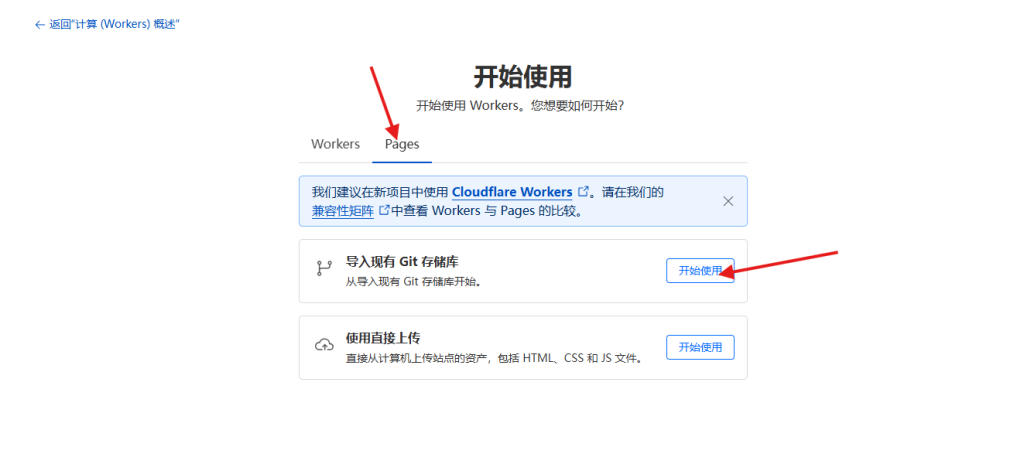Click the subtitle '开始使用 Workers。您想要如何开始?'
This screenshot has height=471, width=1024.
pos(520,106)
